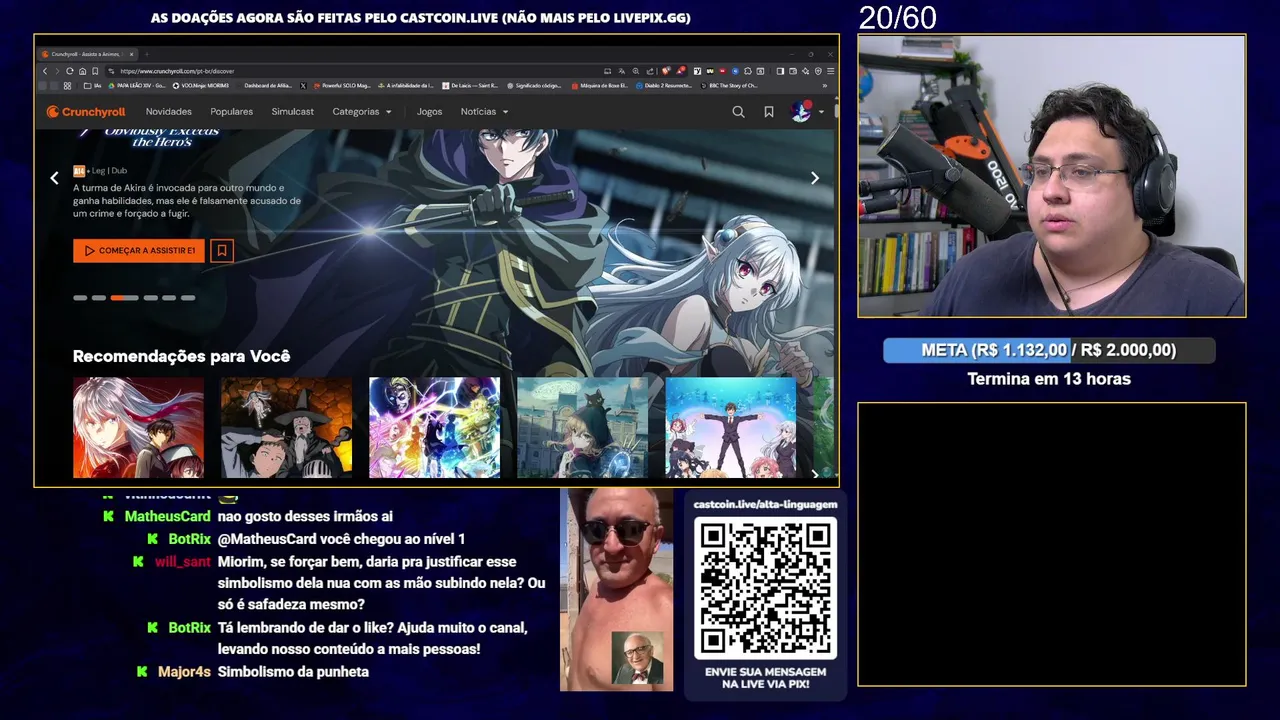The height and width of the screenshot is (720, 1280).
Task: Select the active orange carousel indicator
Action: point(124,297)
